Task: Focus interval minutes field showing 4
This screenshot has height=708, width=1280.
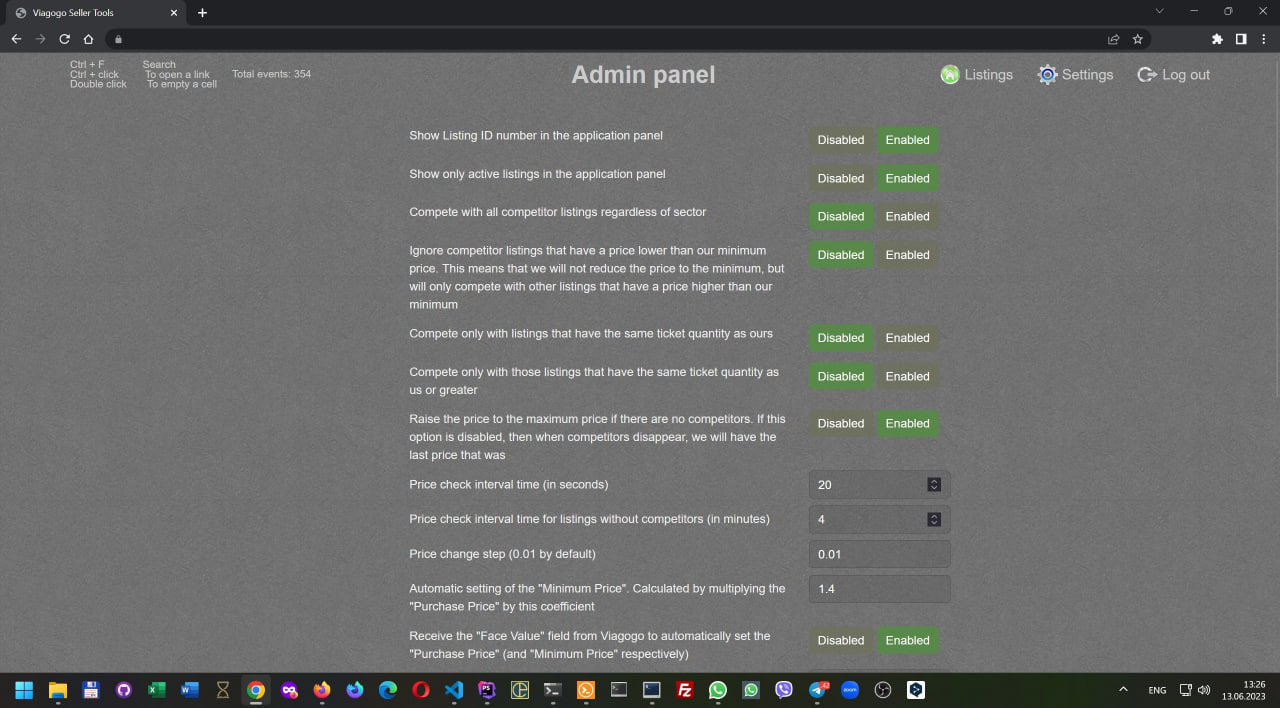Action: tap(879, 519)
